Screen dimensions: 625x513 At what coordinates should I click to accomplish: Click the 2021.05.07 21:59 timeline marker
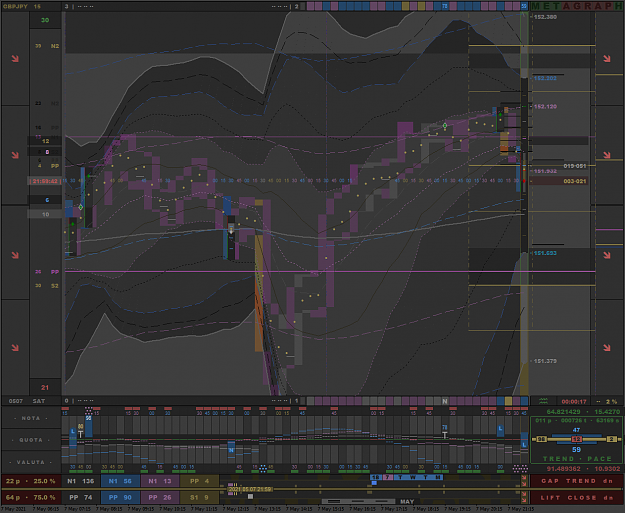pos(250,489)
